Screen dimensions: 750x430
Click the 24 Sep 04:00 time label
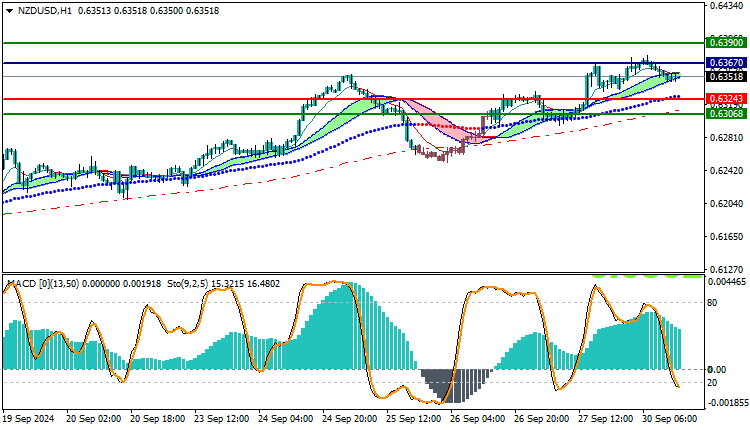(x=286, y=419)
